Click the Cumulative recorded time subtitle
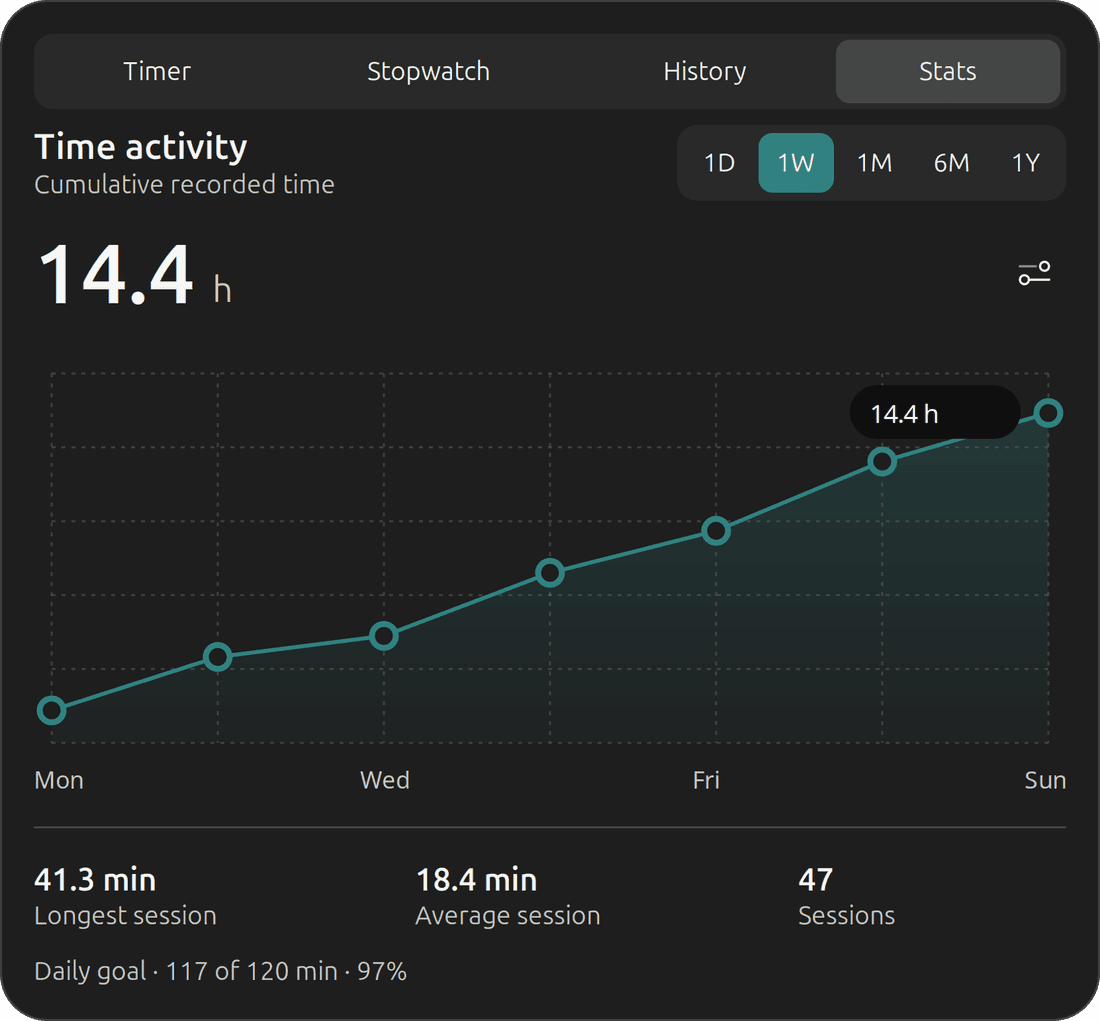 point(184,185)
